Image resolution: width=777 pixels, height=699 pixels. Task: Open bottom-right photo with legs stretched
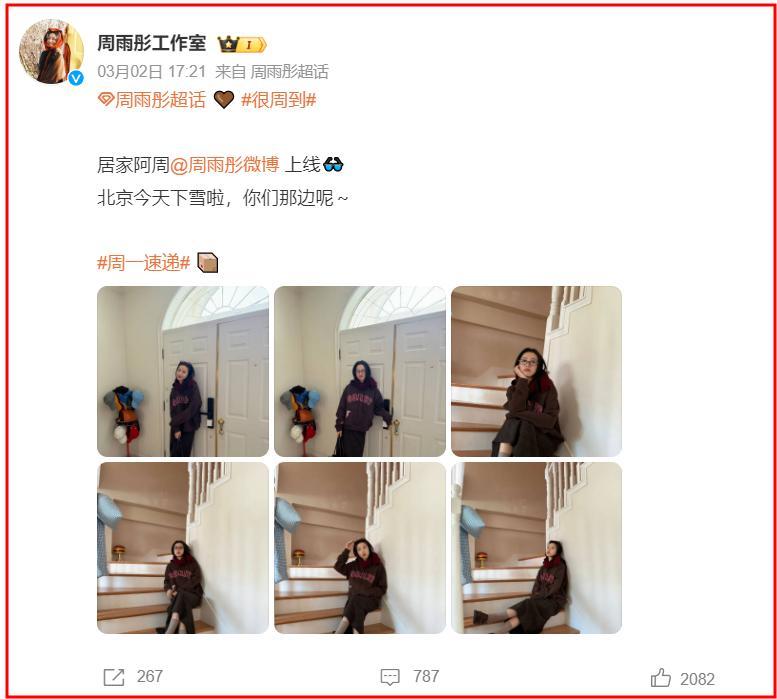tap(536, 548)
